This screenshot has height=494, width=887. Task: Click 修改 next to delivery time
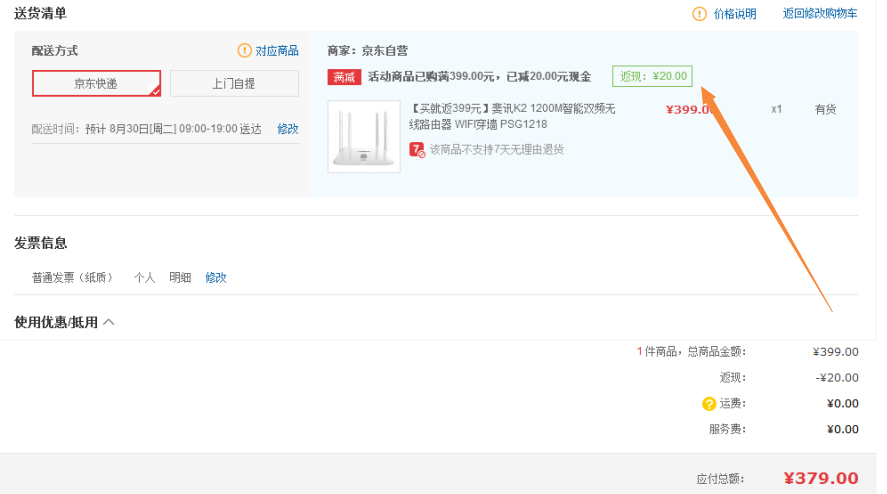(x=287, y=129)
